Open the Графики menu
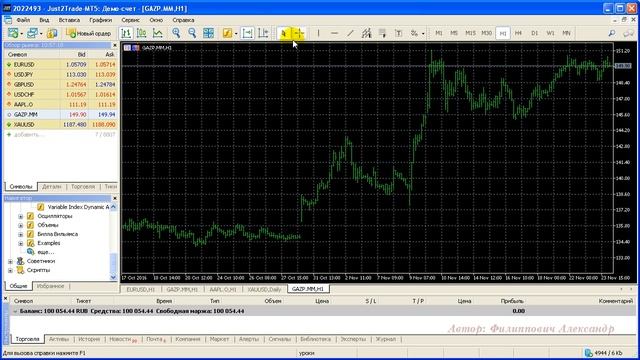The height and width of the screenshot is (360, 640). tap(100, 20)
